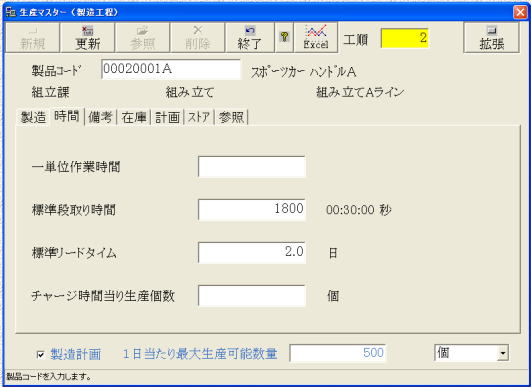The width and height of the screenshot is (531, 387).
Task: Open the 在庫 tab
Action: [134, 117]
